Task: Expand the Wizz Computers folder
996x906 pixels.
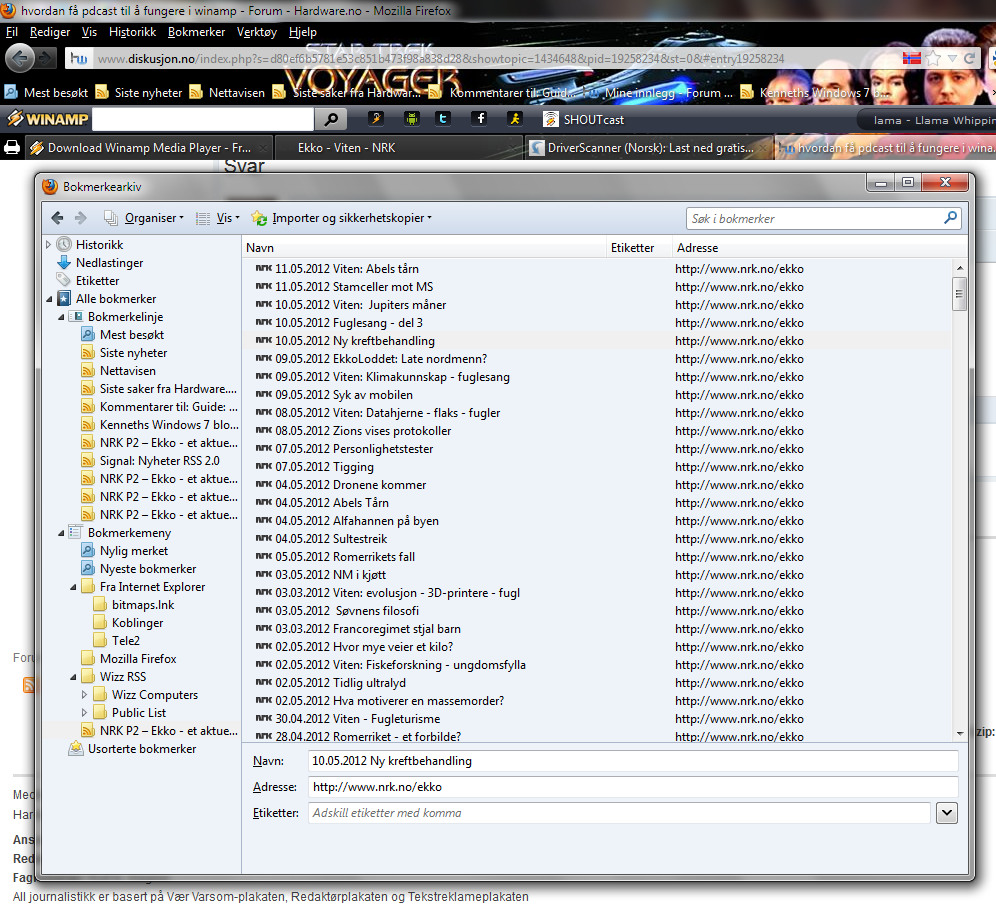Action: (x=84, y=694)
